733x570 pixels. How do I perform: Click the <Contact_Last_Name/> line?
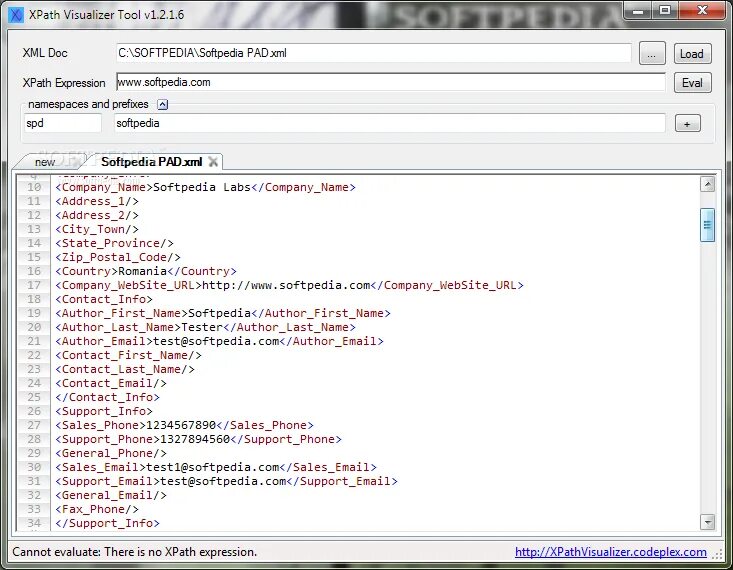(125, 370)
